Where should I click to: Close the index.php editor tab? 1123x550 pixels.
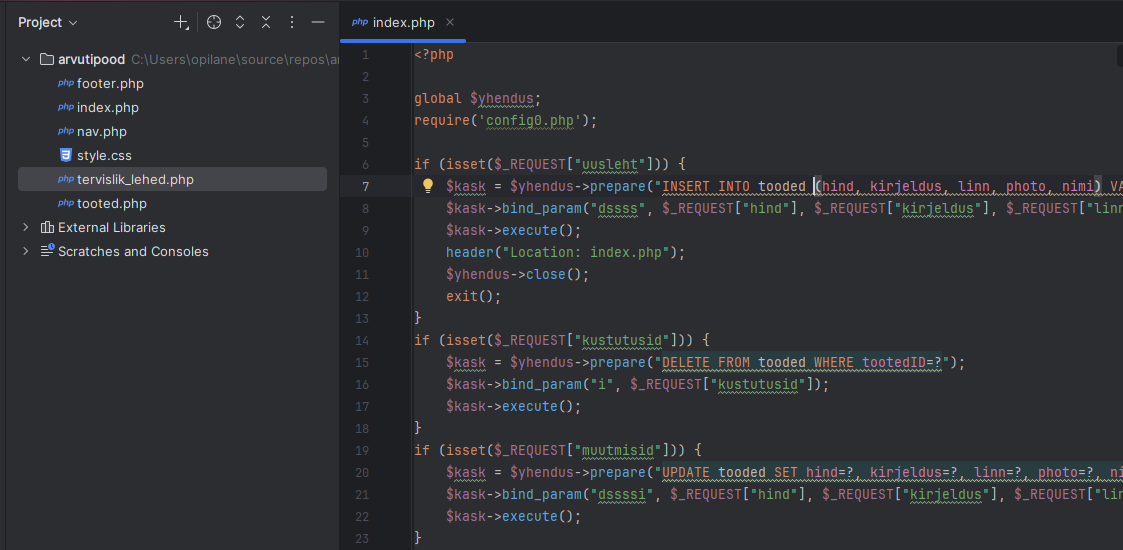450,22
